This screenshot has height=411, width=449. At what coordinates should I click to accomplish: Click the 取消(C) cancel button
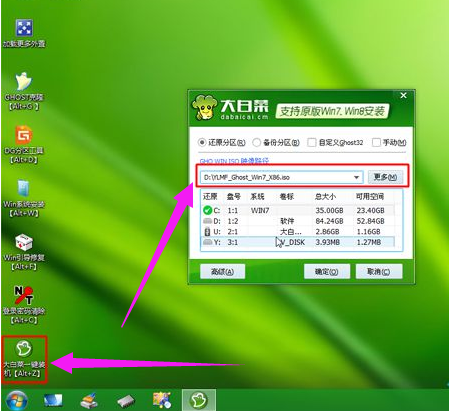tap(379, 272)
